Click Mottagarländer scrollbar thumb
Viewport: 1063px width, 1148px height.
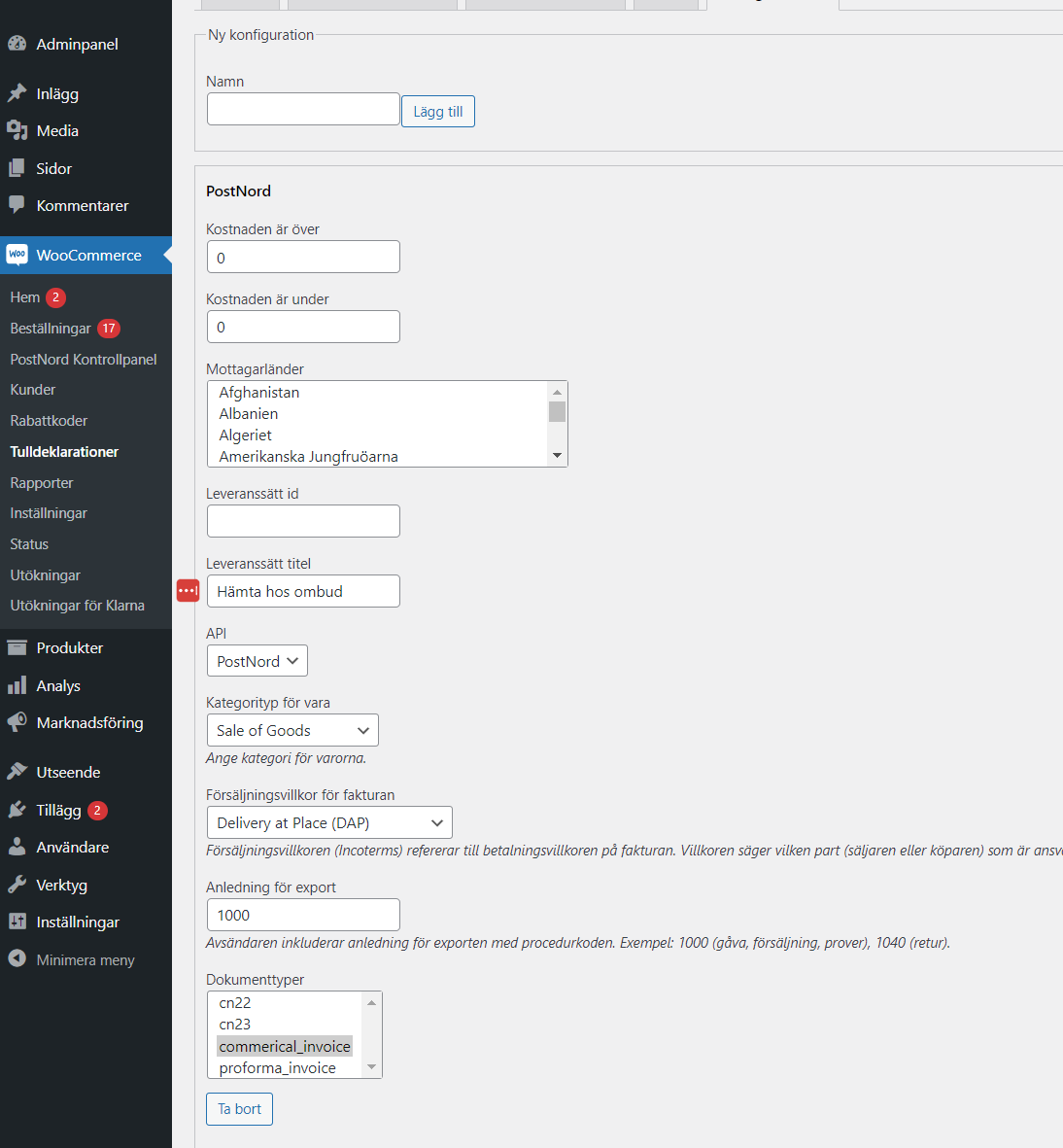[557, 411]
